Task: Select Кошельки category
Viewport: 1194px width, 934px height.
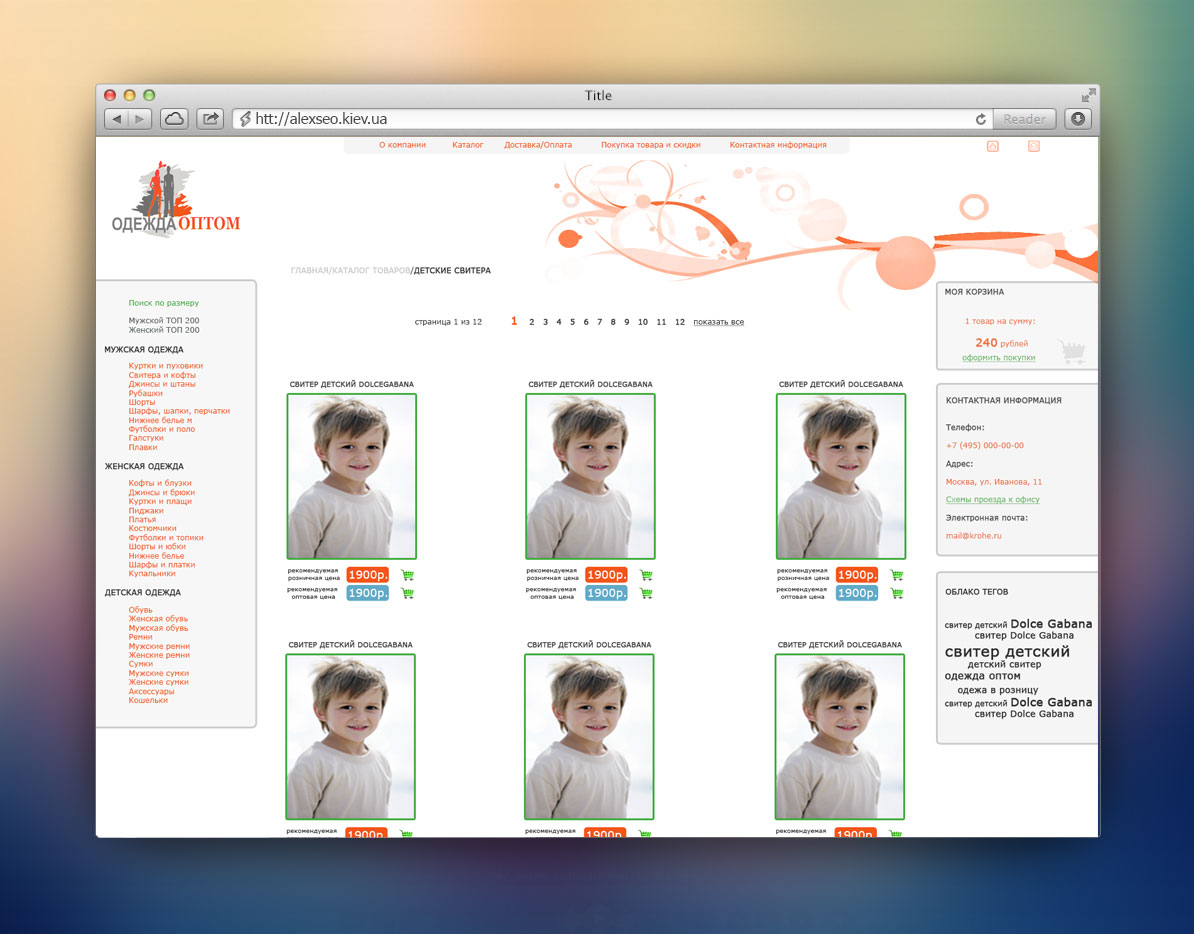Action: coord(148,700)
